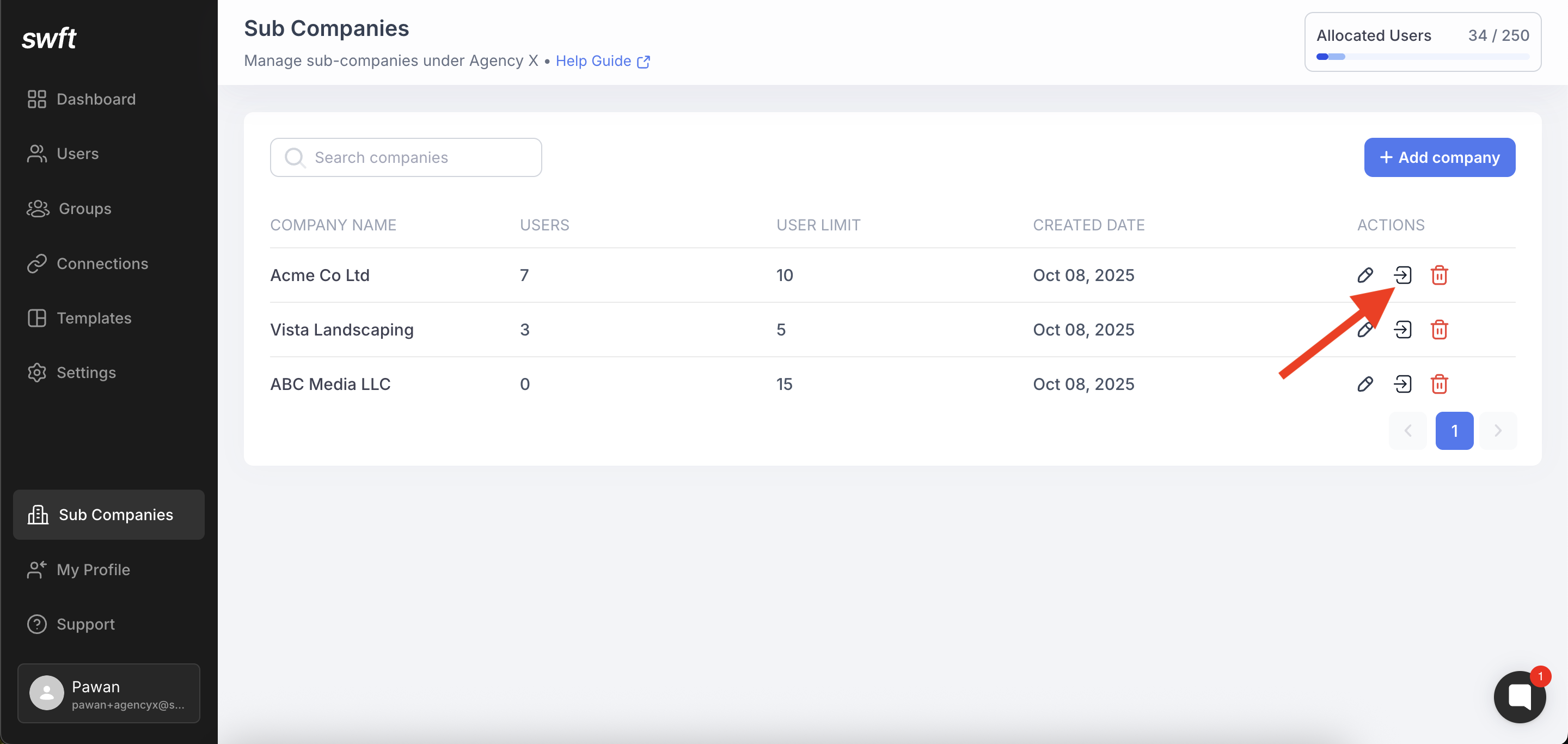1568x744 pixels.
Task: Navigate to Connections in sidebar
Action: click(x=102, y=264)
